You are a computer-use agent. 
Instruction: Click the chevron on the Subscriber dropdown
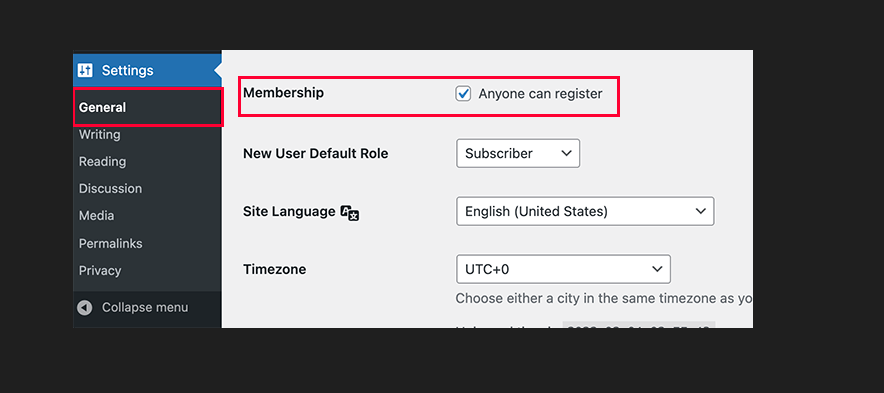(567, 153)
